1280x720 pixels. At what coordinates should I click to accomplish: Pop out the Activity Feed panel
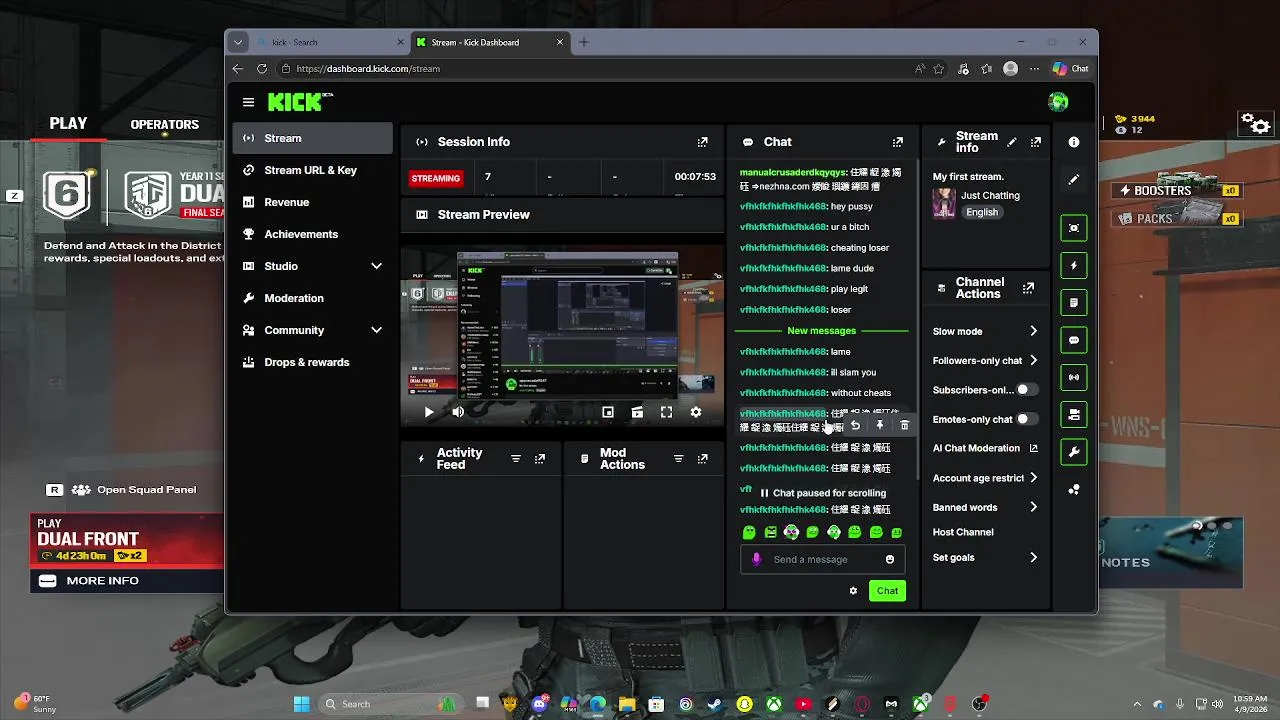pos(540,459)
